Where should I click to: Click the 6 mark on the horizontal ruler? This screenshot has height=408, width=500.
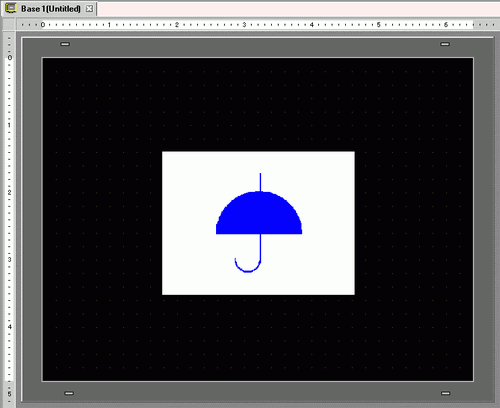[446, 25]
